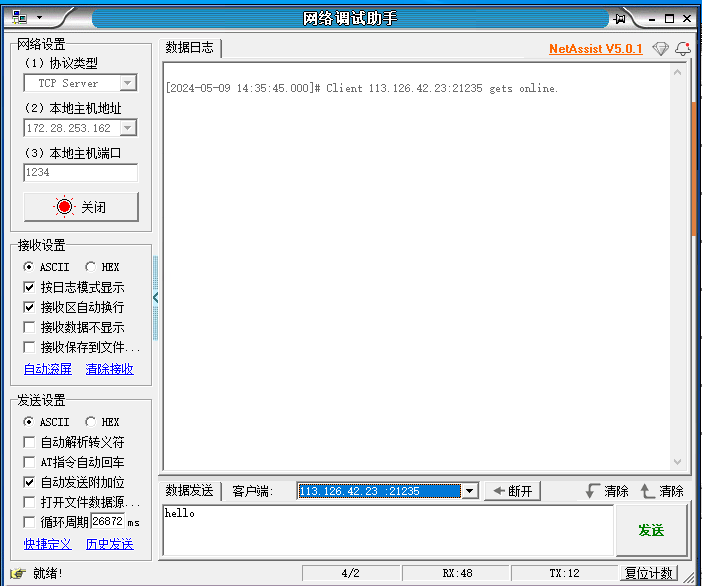This screenshot has width=702, height=586.
Task: Open the notification bell icon
Action: [683, 48]
